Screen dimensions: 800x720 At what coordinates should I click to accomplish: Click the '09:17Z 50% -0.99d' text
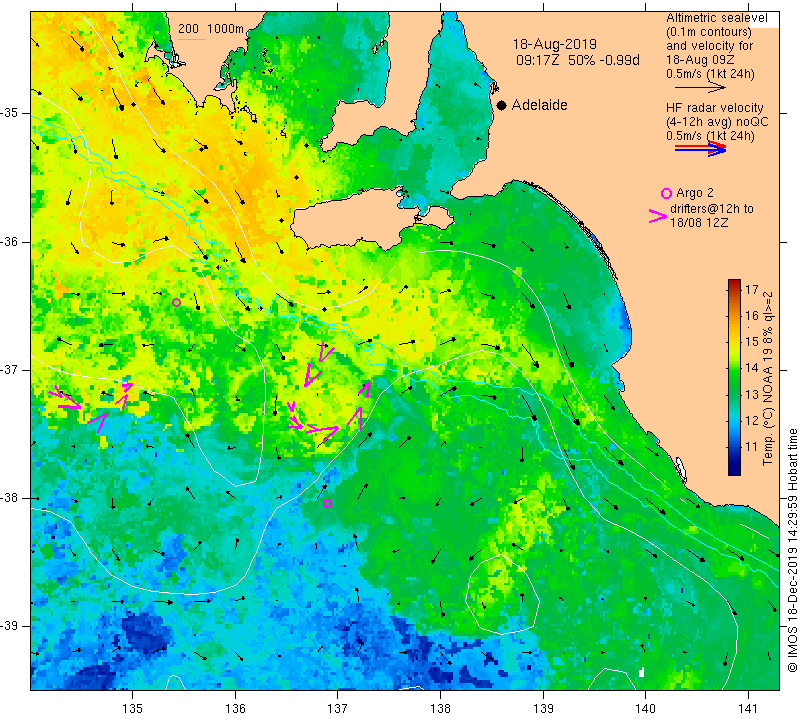tap(578, 60)
